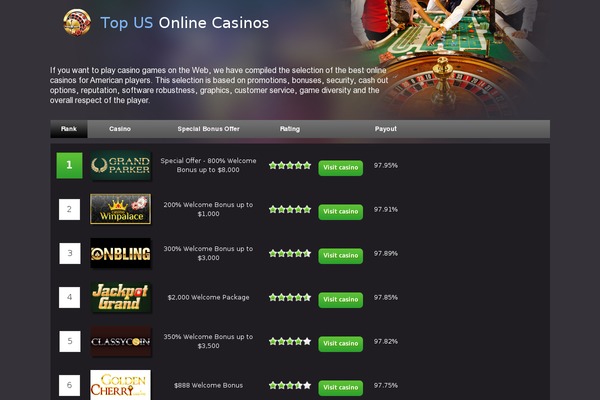
Task: Open the Golden Cherry casino logo
Action: pos(121,385)
